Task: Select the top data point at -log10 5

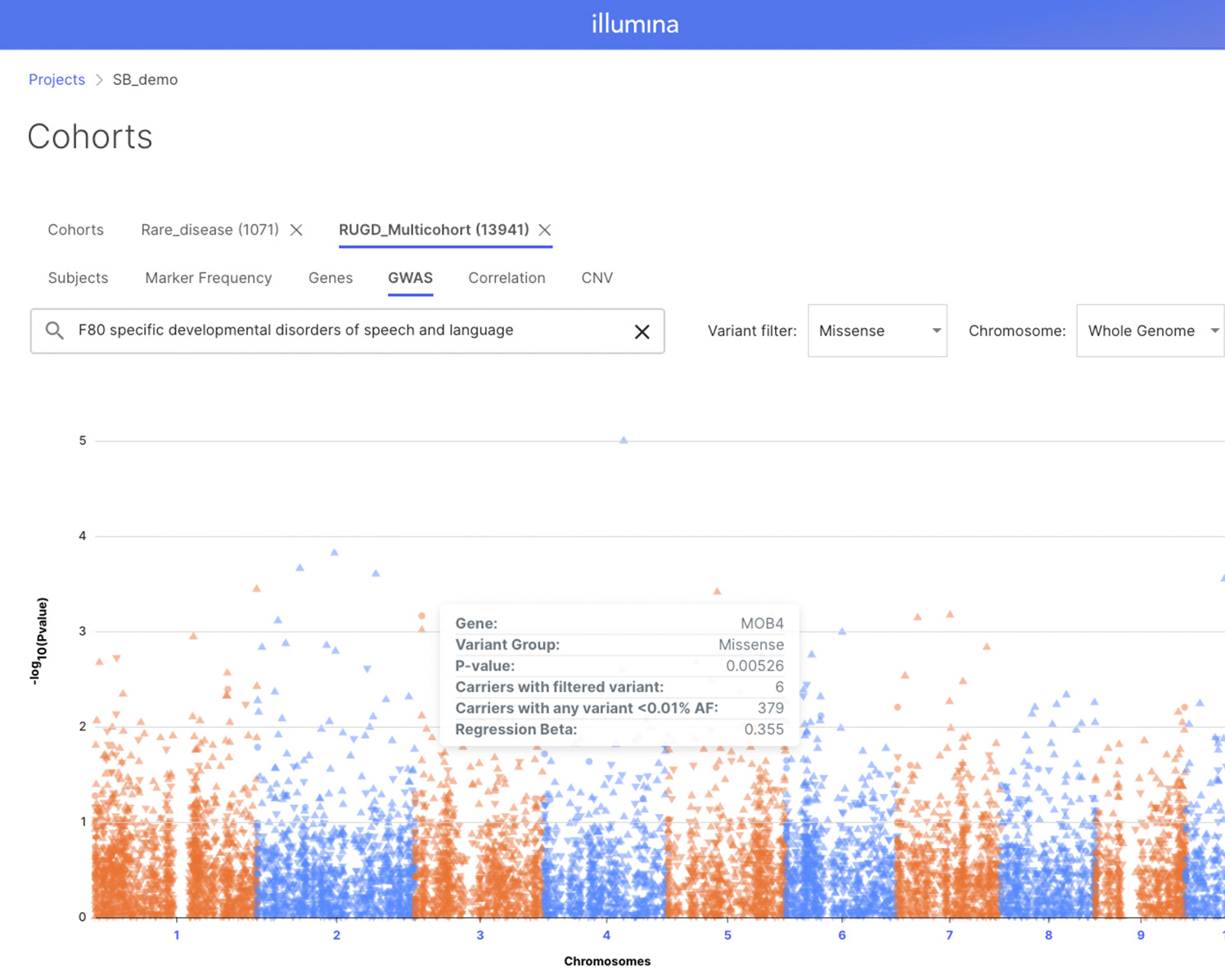Action: click(624, 440)
